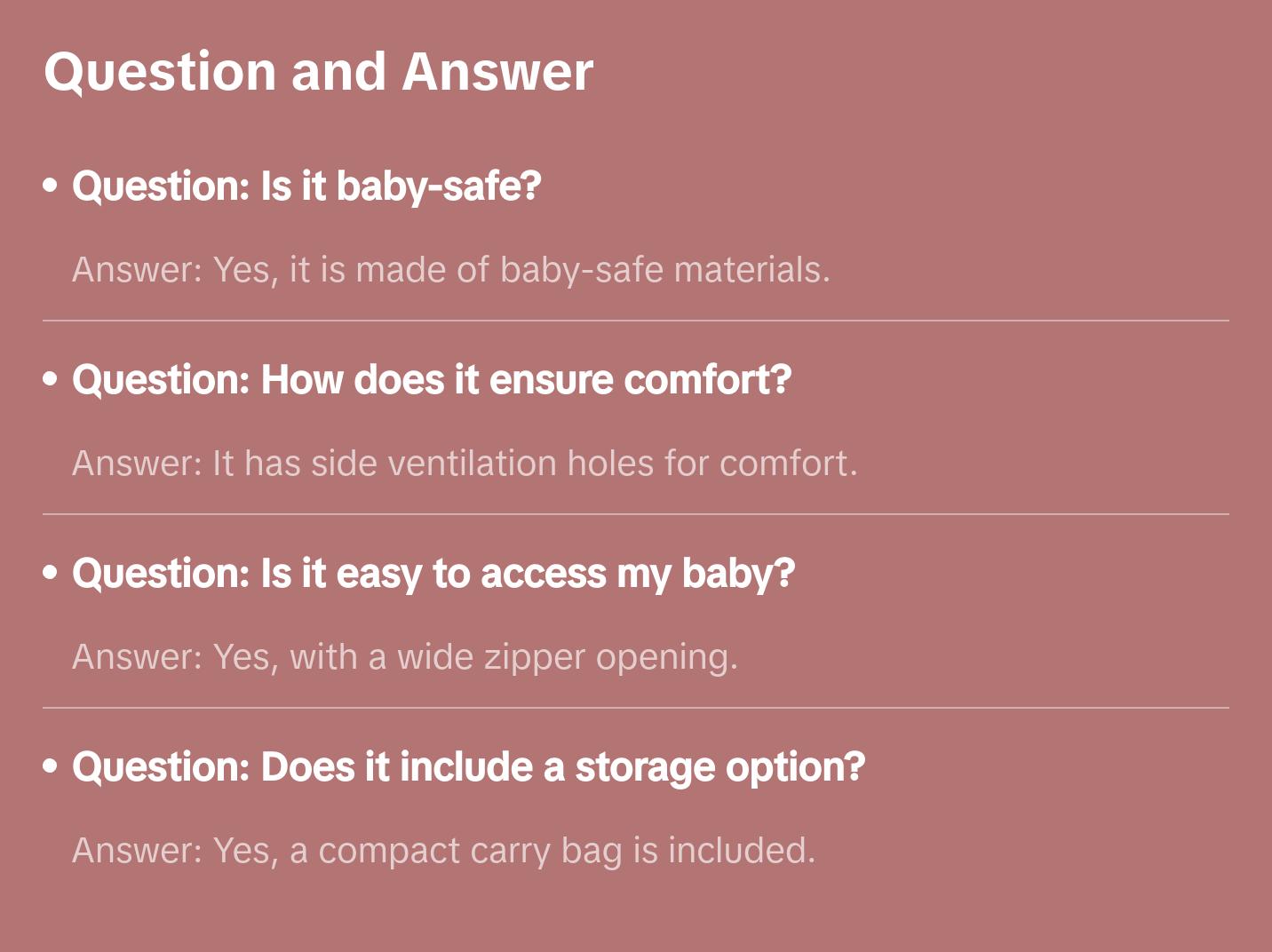
Task: Click the bullet beside the baby-safe question
Action: pyautogui.click(x=51, y=186)
